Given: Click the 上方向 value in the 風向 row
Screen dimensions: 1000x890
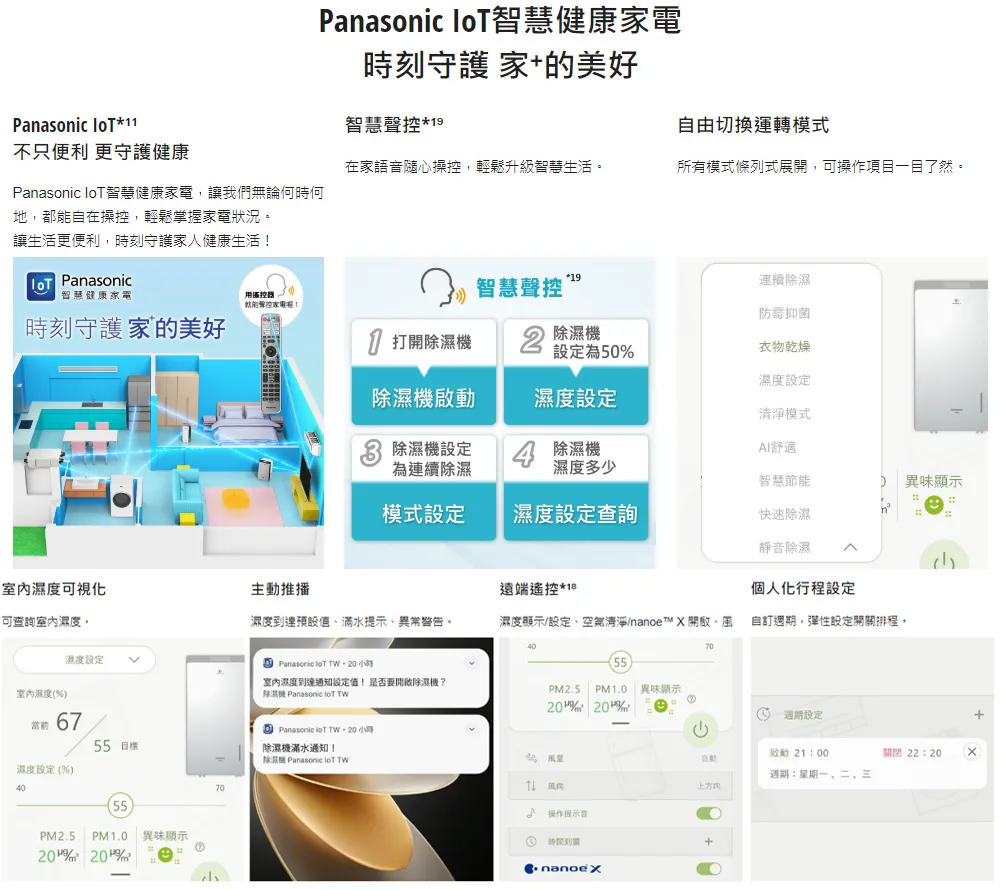Looking at the screenshot, I should point(709,786).
